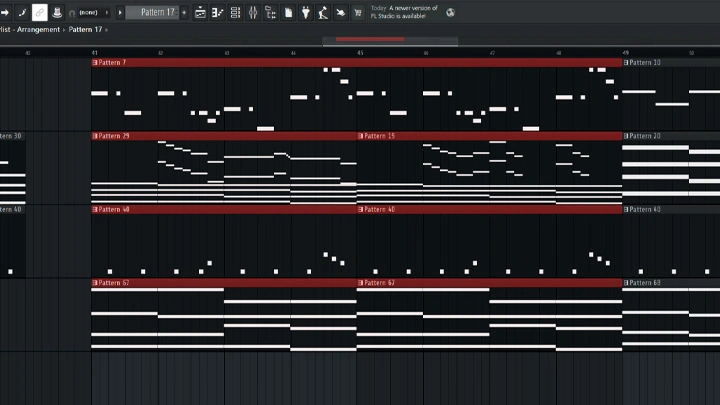The width and height of the screenshot is (720, 405).
Task: Click bar 45 on the timeline ruler
Action: pyautogui.click(x=360, y=53)
